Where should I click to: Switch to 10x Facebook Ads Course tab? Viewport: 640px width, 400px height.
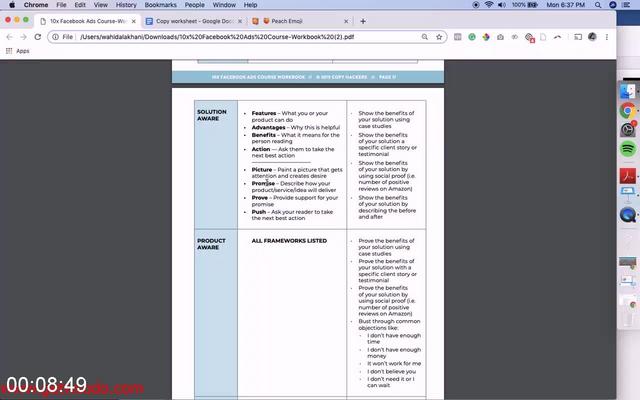tap(88, 21)
